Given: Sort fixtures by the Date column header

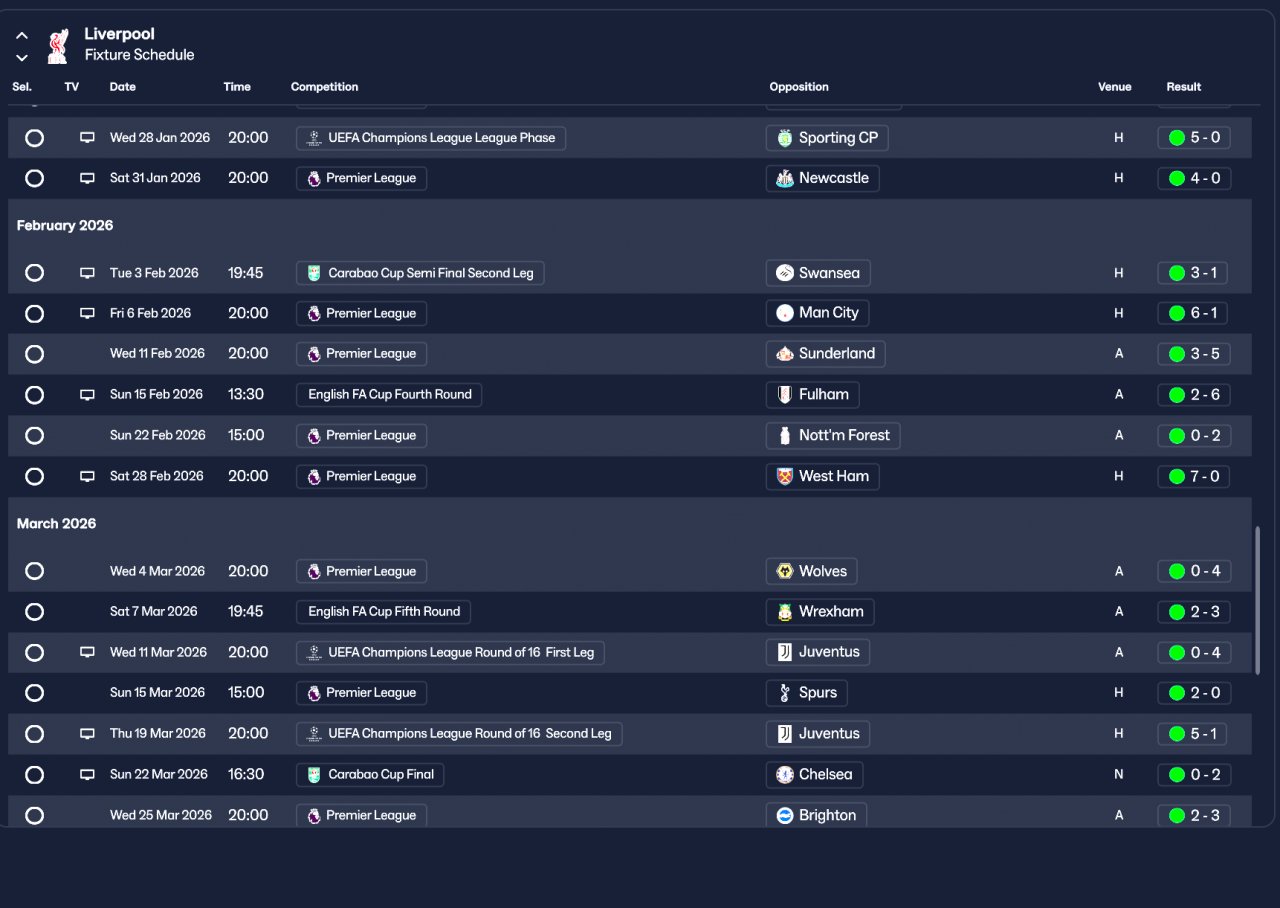Looking at the screenshot, I should [x=123, y=87].
